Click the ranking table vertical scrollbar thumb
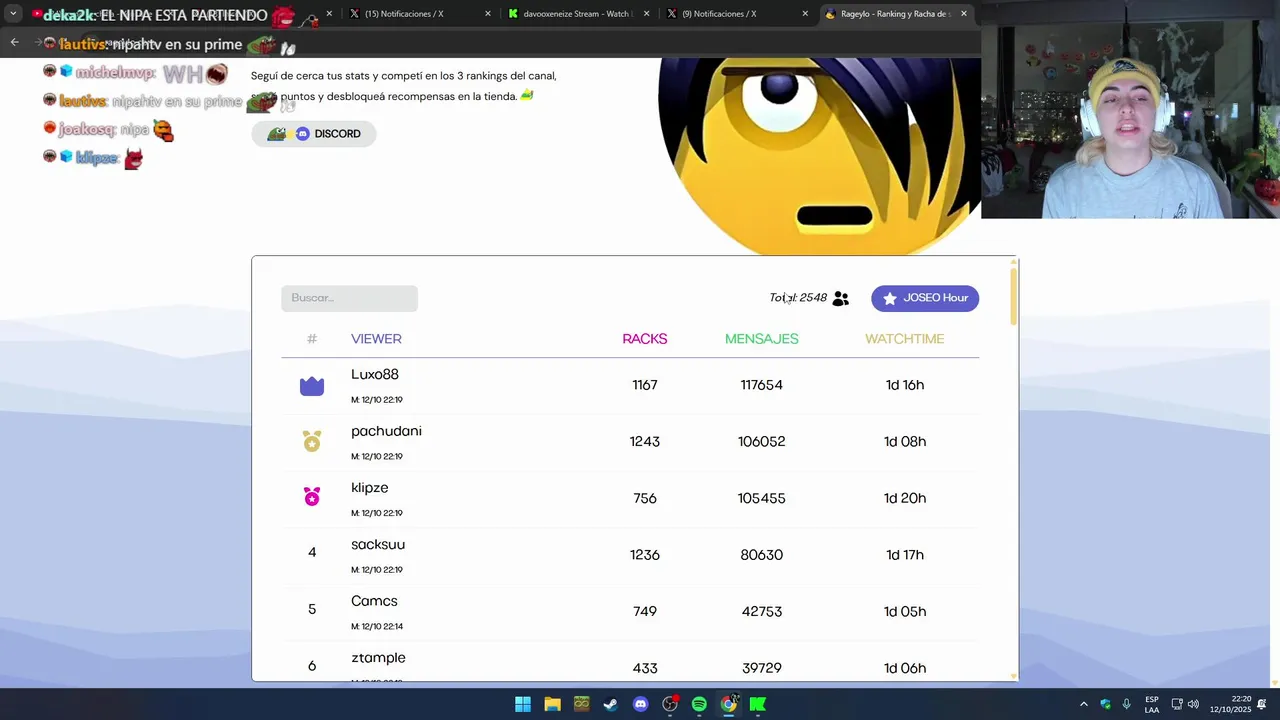 [1014, 295]
